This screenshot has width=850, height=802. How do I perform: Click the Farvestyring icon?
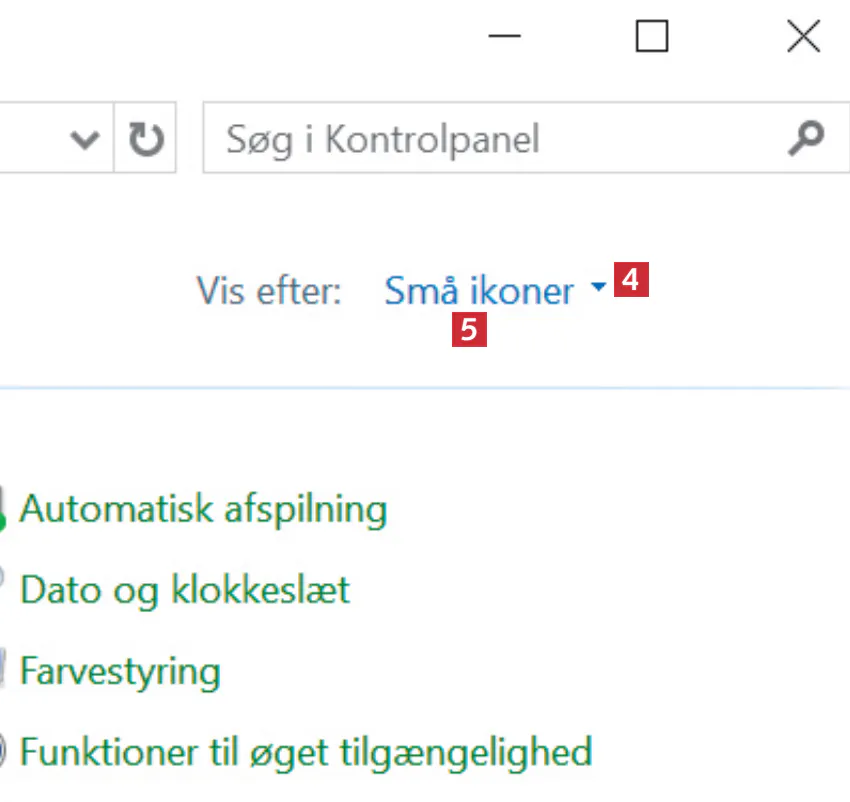3,670
